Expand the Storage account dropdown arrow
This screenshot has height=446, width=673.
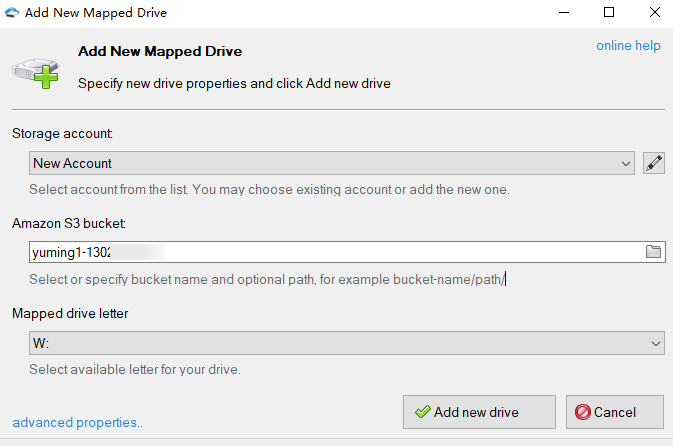(627, 163)
